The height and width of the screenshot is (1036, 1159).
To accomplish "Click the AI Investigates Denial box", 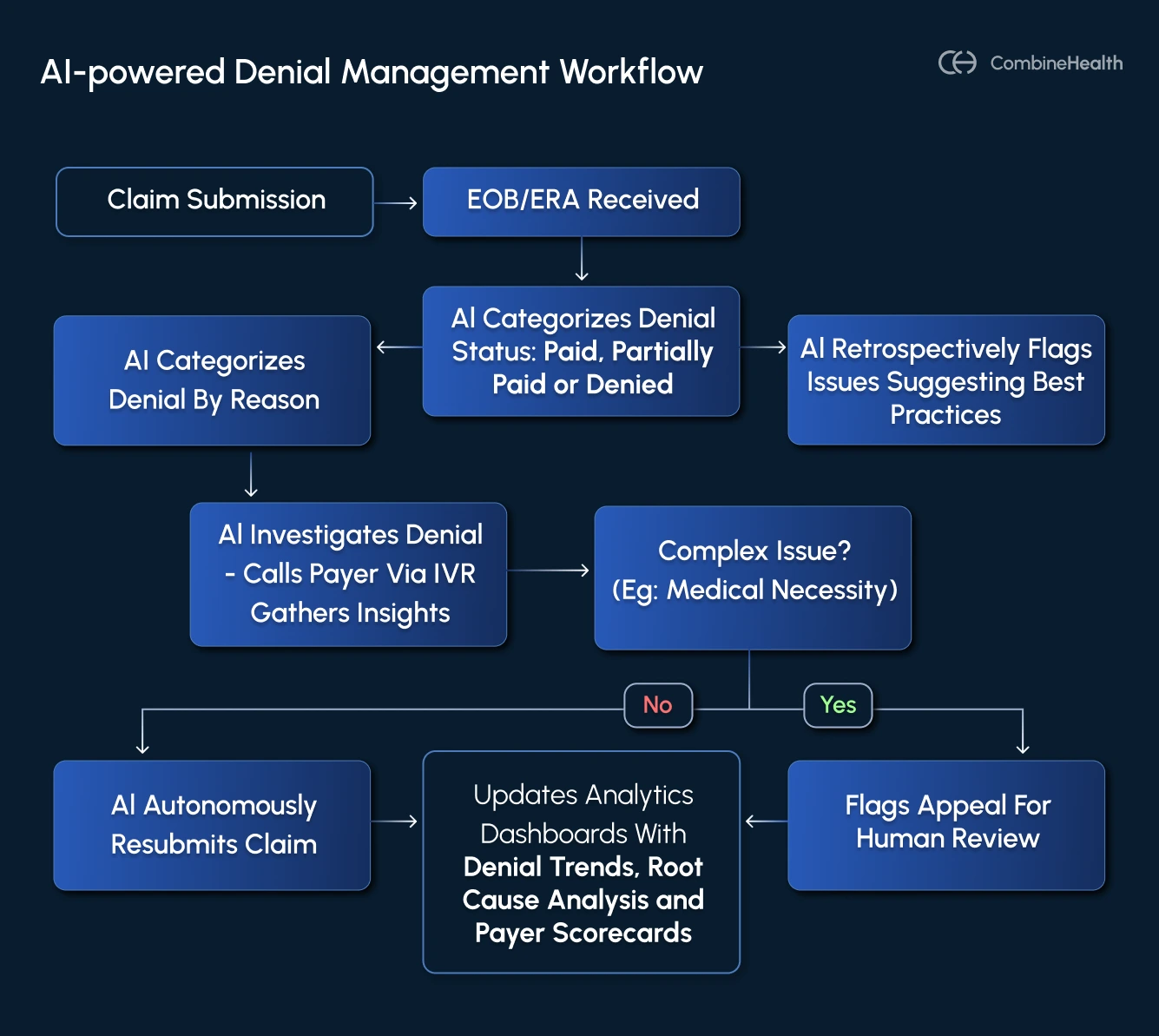I will click(x=348, y=574).
